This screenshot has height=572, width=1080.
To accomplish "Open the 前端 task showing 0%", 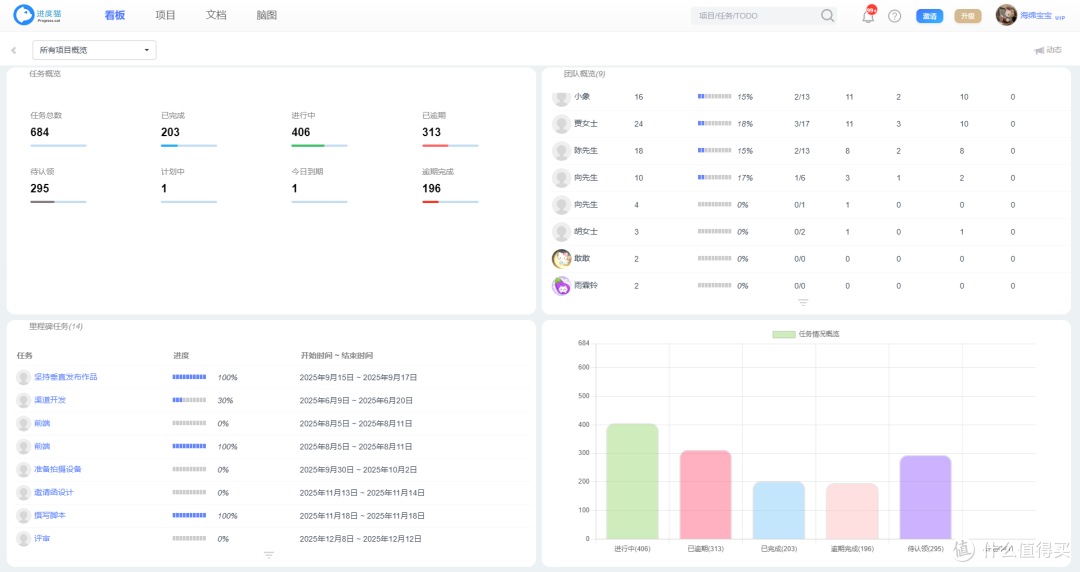I will [x=42, y=423].
